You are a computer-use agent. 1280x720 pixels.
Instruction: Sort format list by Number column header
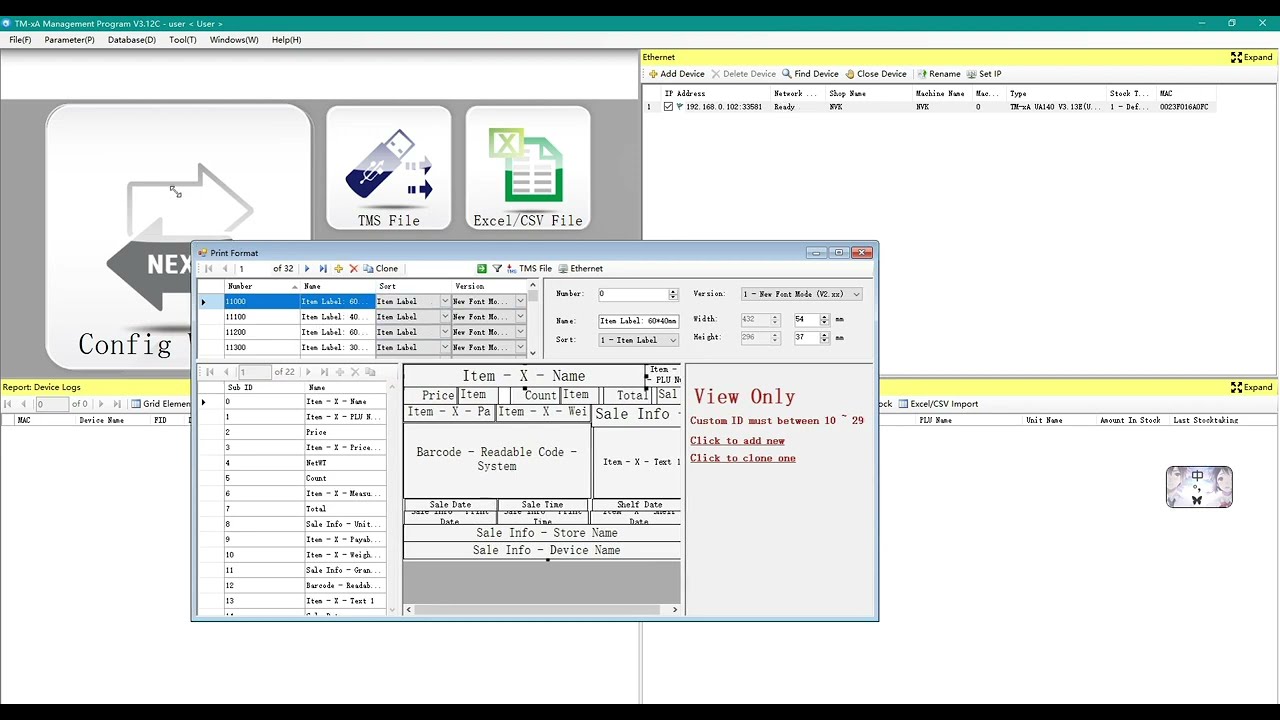(261, 286)
